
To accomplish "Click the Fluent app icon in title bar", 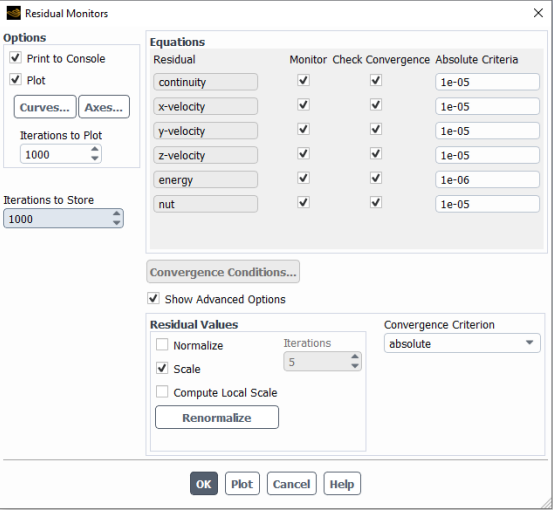I will (13, 13).
